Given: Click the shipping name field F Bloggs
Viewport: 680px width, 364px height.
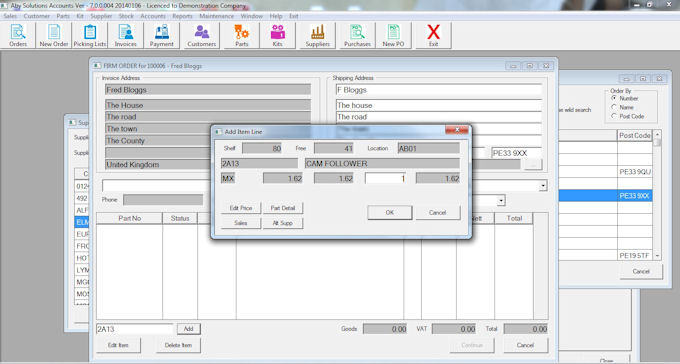Looking at the screenshot, I should (438, 90).
